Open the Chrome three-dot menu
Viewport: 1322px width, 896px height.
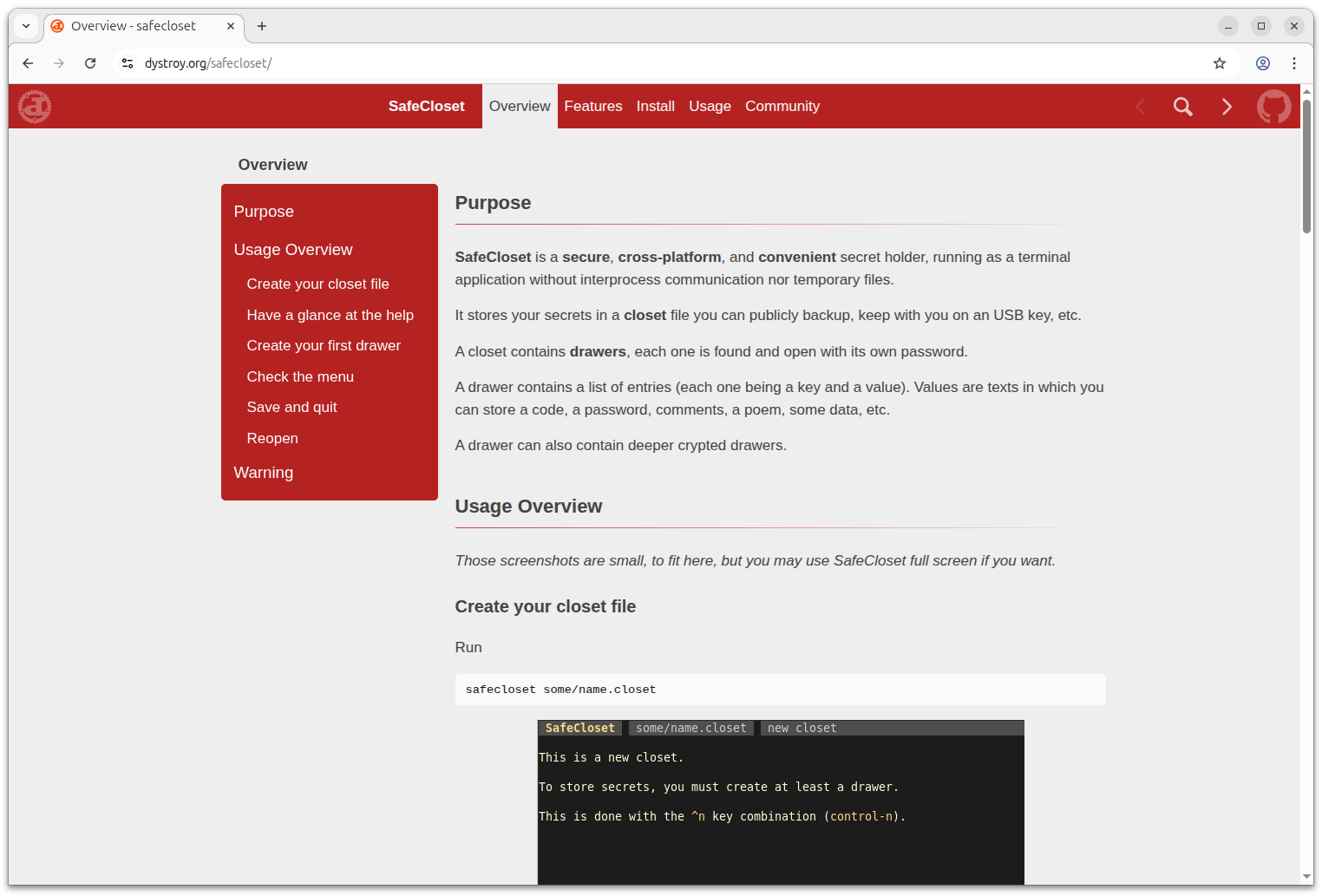point(1294,63)
